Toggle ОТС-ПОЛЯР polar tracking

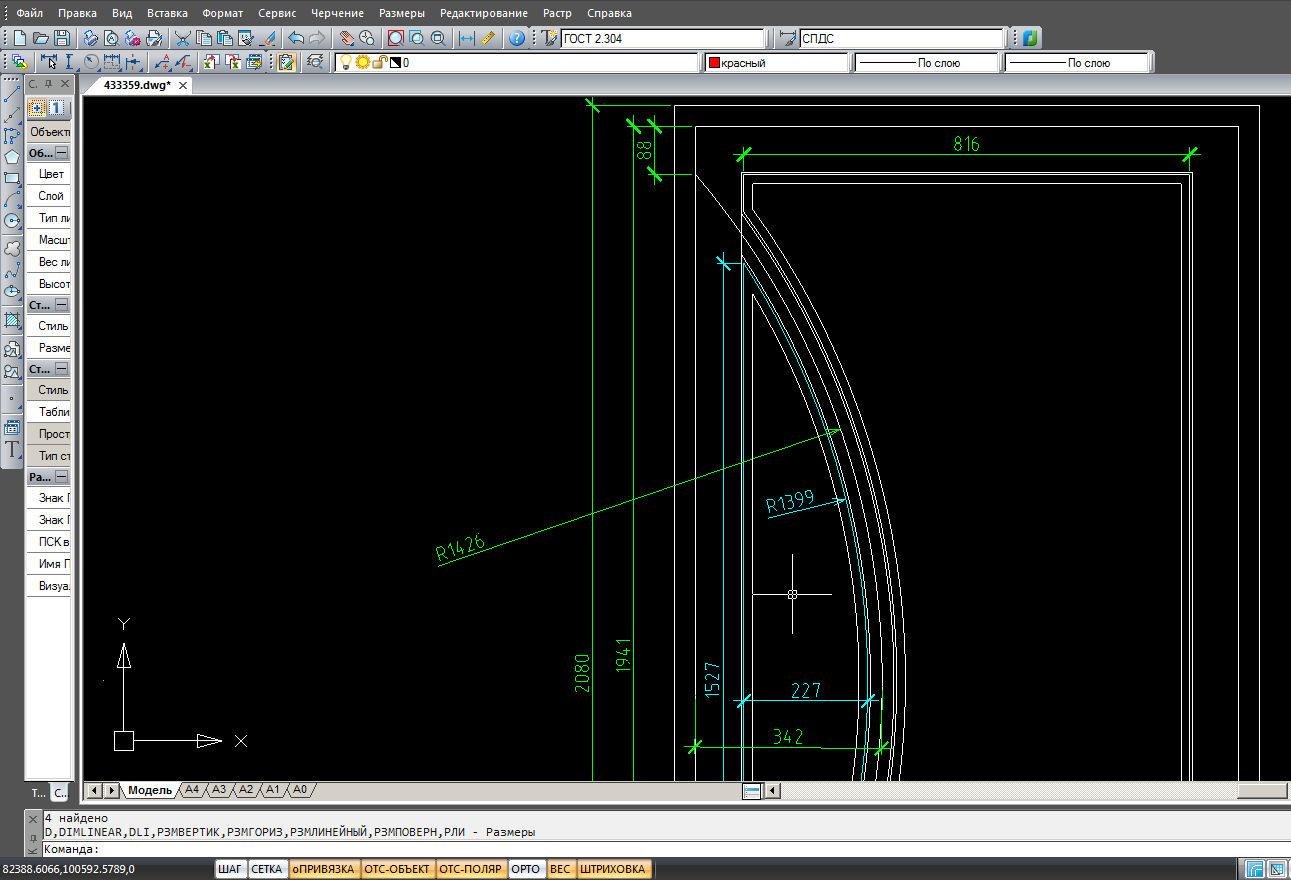[x=471, y=869]
